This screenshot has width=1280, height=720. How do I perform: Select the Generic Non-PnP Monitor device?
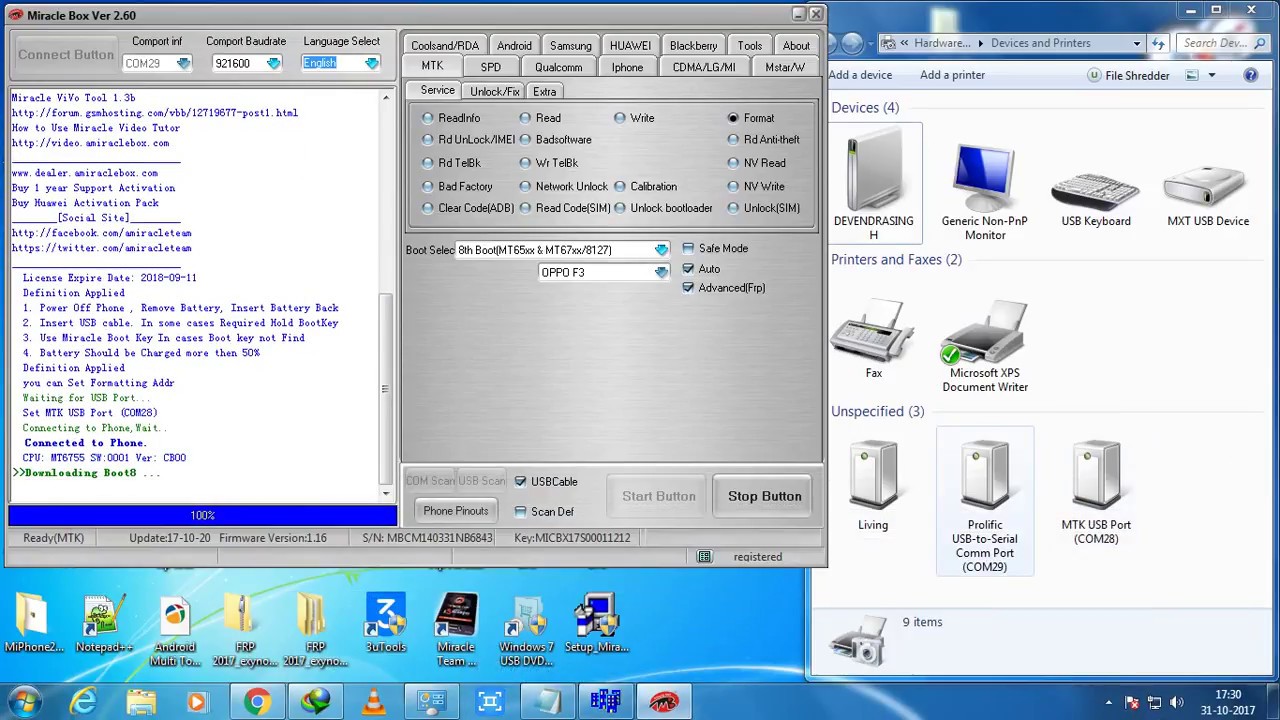[x=985, y=190]
